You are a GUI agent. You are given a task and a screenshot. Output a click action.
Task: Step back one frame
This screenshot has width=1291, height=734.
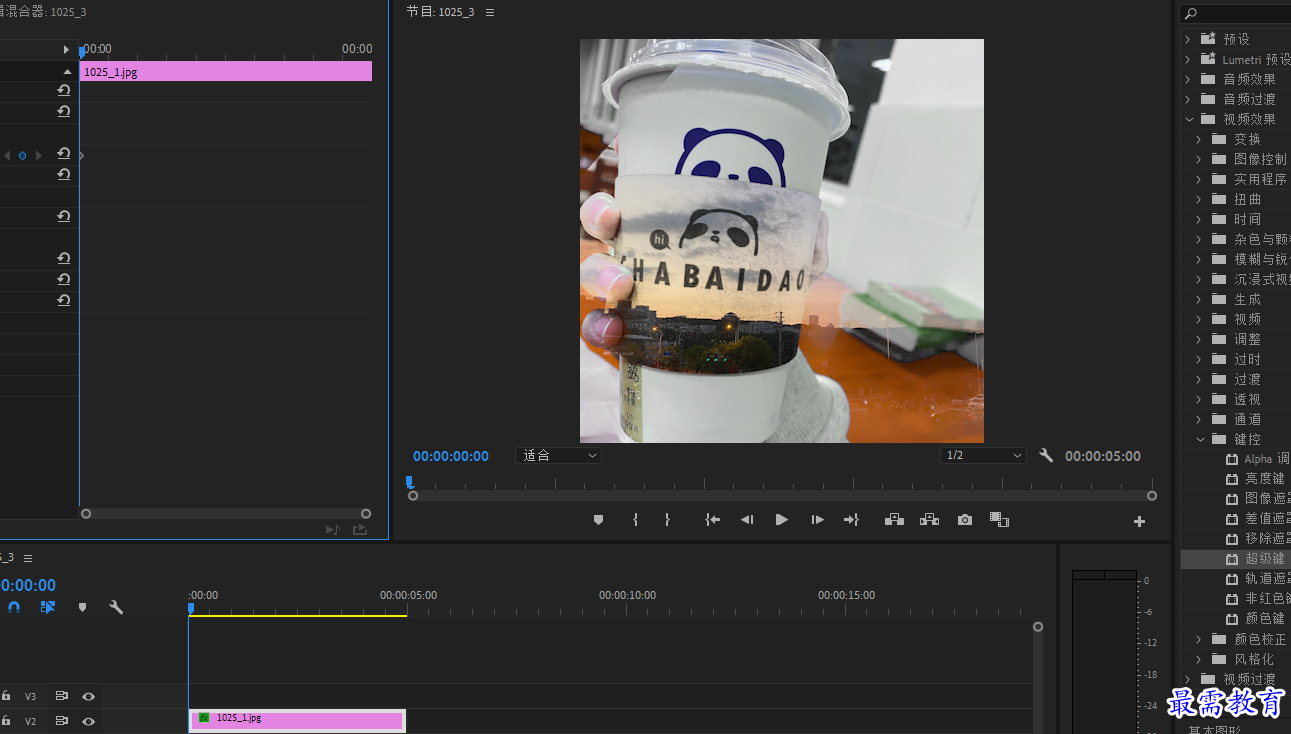pyautogui.click(x=746, y=520)
